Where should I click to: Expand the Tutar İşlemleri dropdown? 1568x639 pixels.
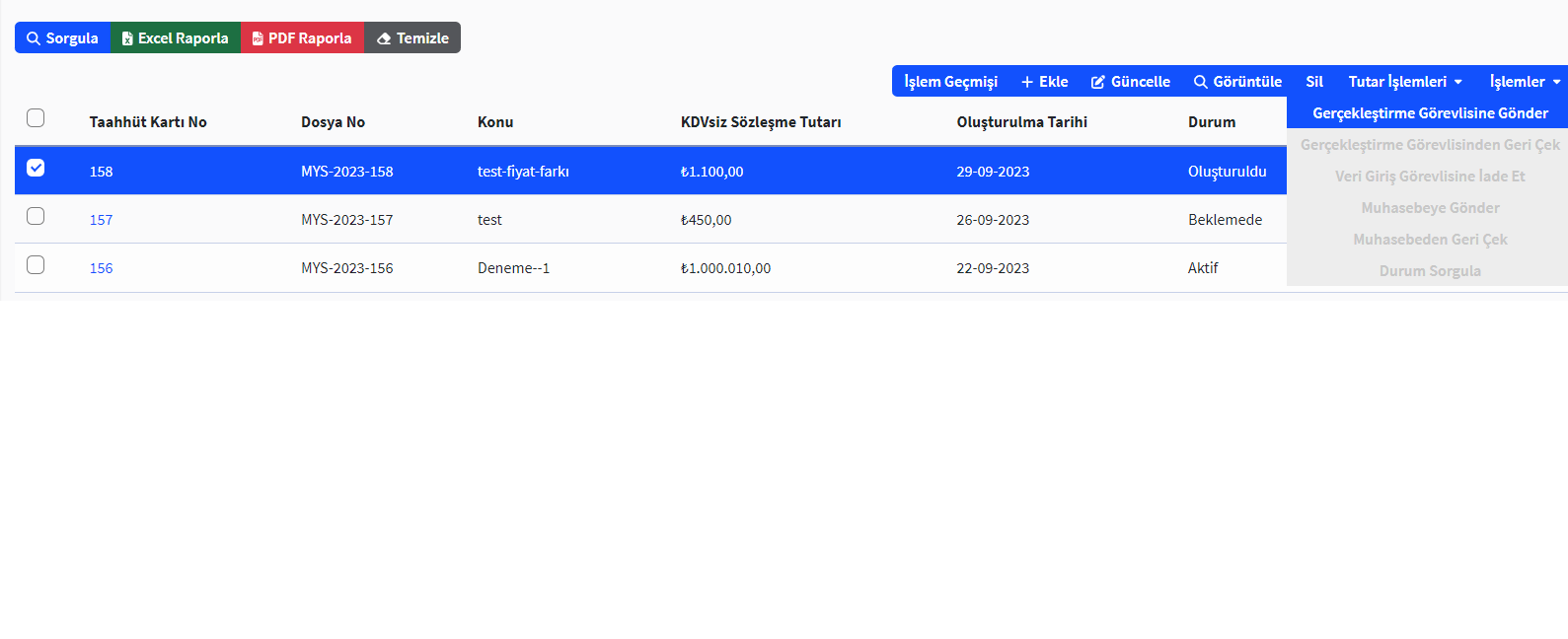point(1404,82)
